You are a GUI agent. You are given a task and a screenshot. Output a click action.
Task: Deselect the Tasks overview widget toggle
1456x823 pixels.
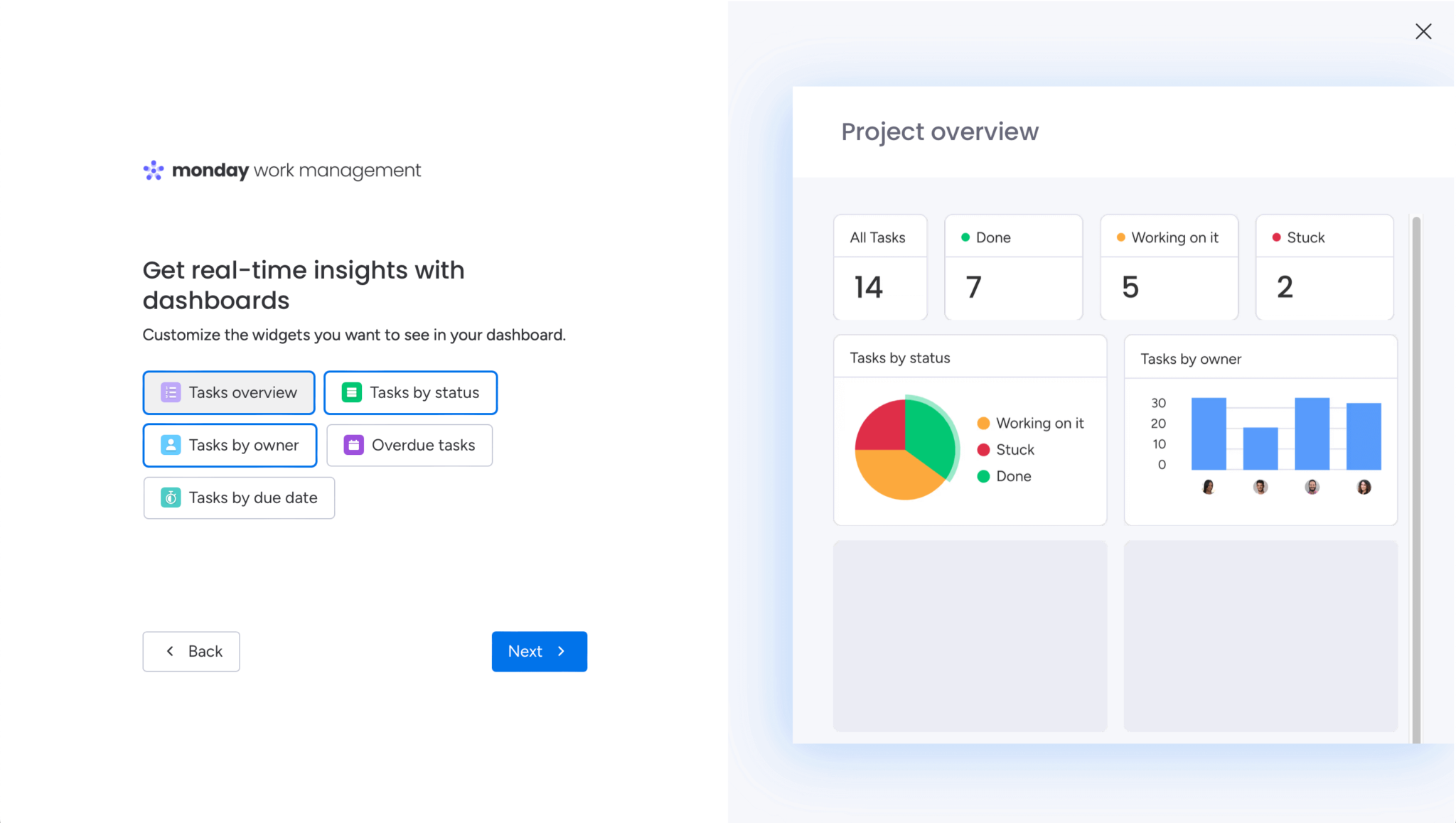(x=229, y=392)
